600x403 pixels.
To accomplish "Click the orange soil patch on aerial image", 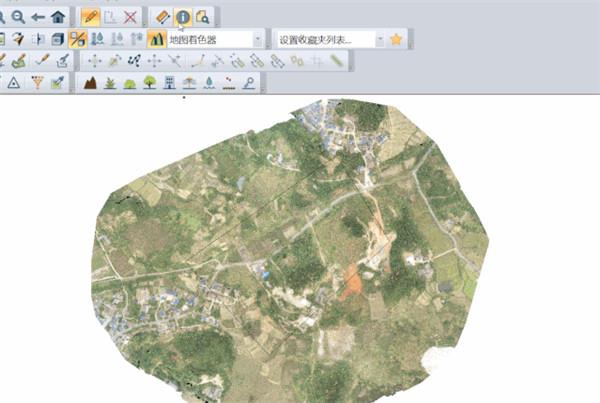I will point(351,281).
